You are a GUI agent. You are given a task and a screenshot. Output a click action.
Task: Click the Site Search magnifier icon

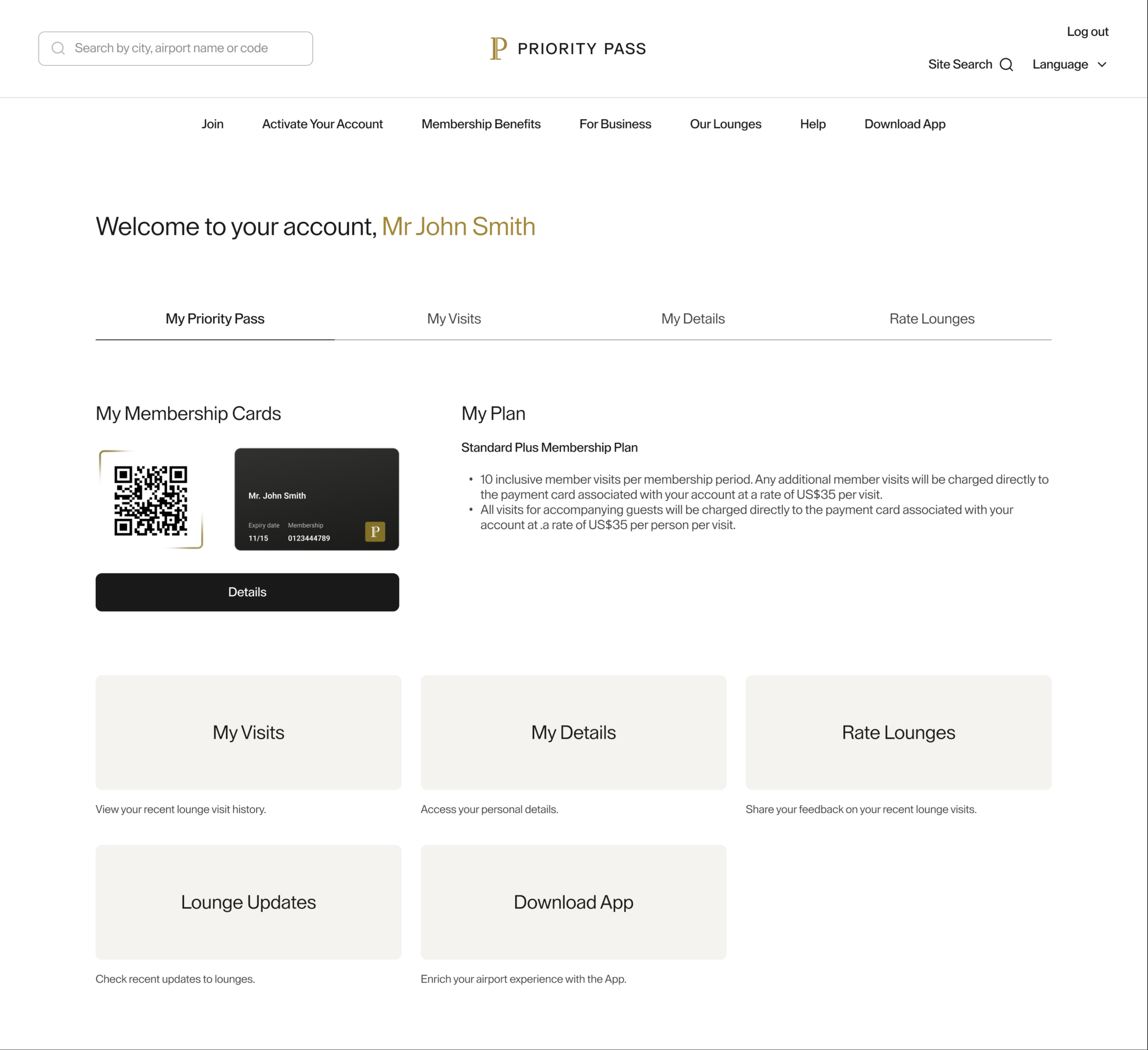click(x=1006, y=65)
